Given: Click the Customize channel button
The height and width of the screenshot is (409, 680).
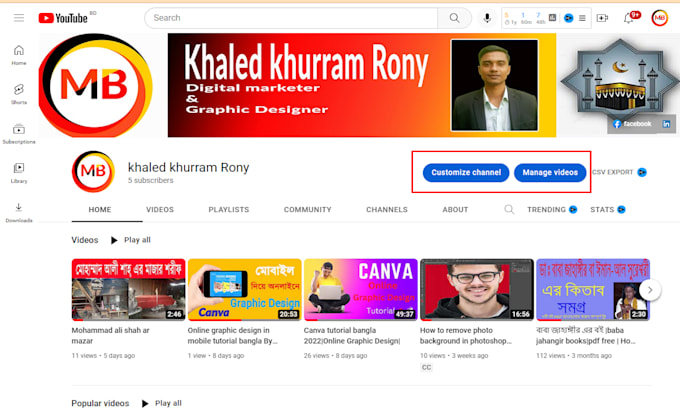Looking at the screenshot, I should (466, 172).
